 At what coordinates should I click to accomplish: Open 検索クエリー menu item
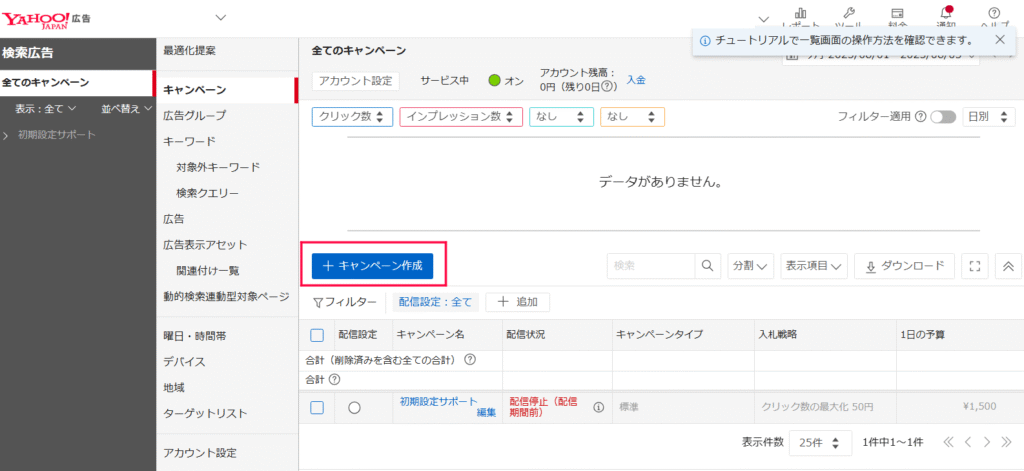[207, 193]
